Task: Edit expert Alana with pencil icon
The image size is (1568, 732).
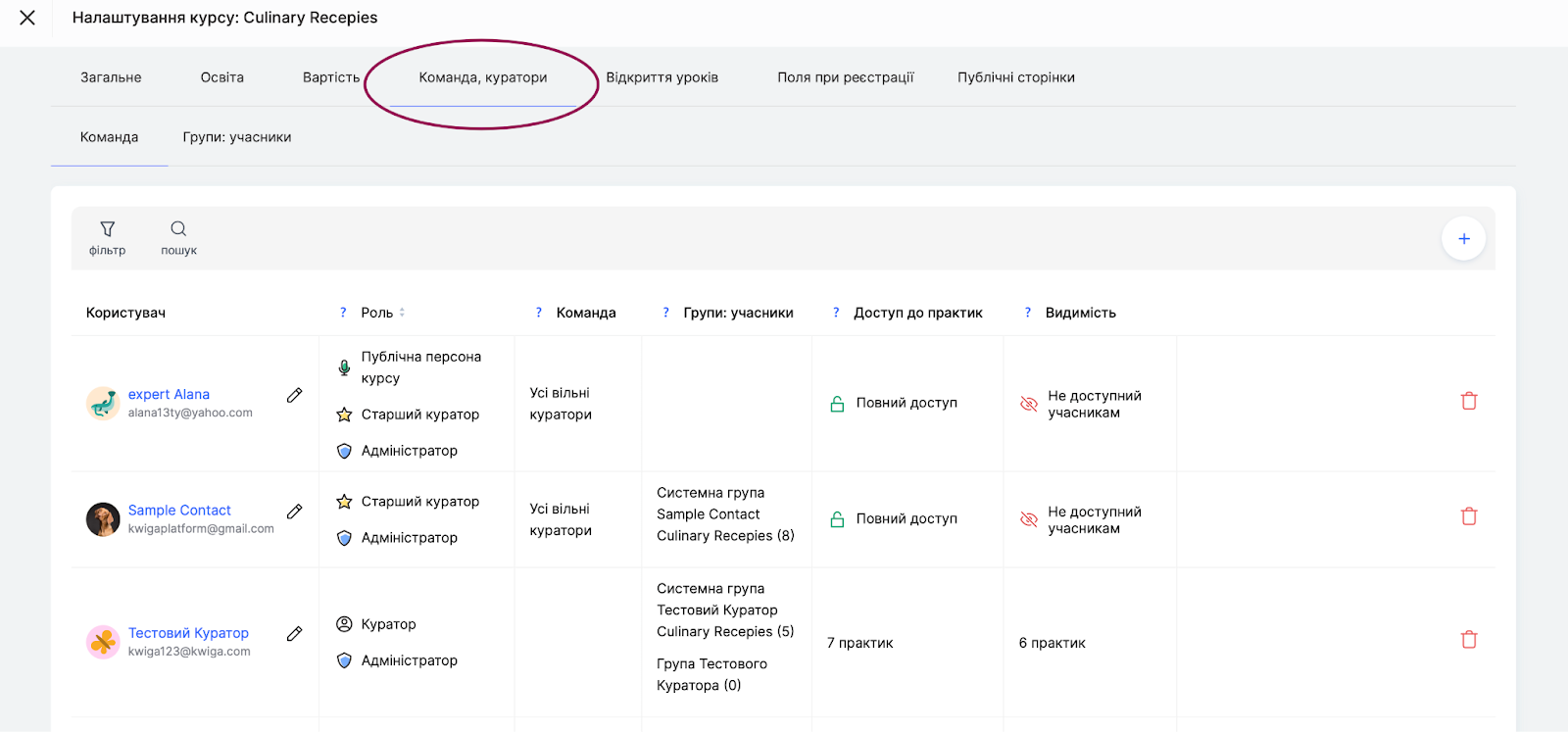Action: 294,395
